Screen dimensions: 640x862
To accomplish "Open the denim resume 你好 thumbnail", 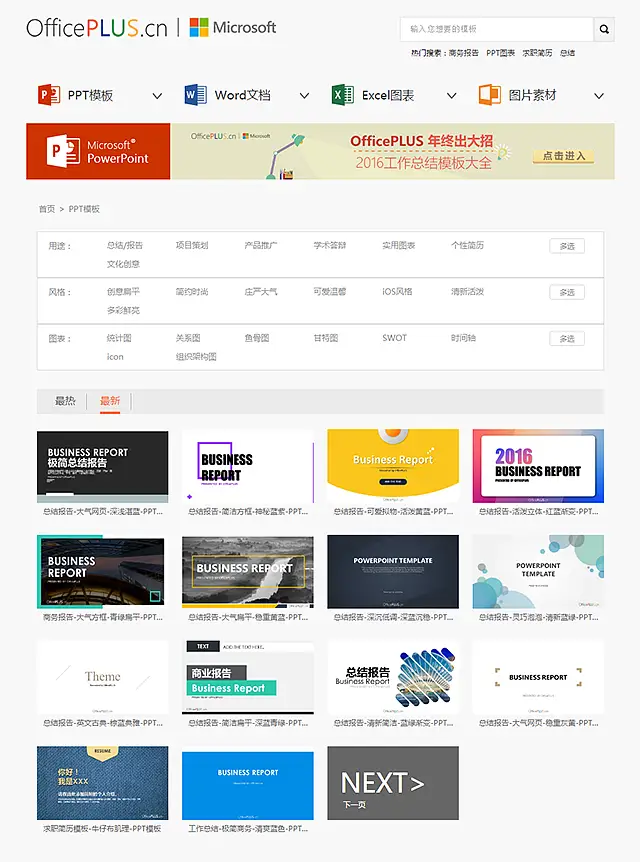I will tap(102, 783).
